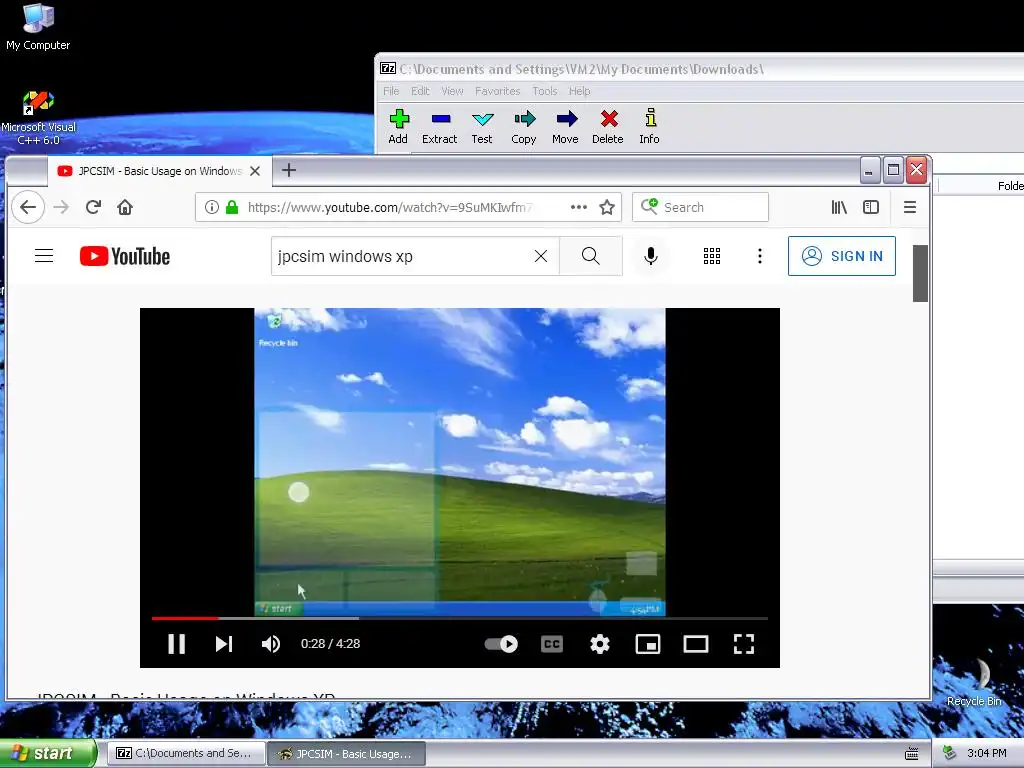Click the Add button in 7-Zip toolbar
This screenshot has width=1024, height=768.
click(398, 127)
